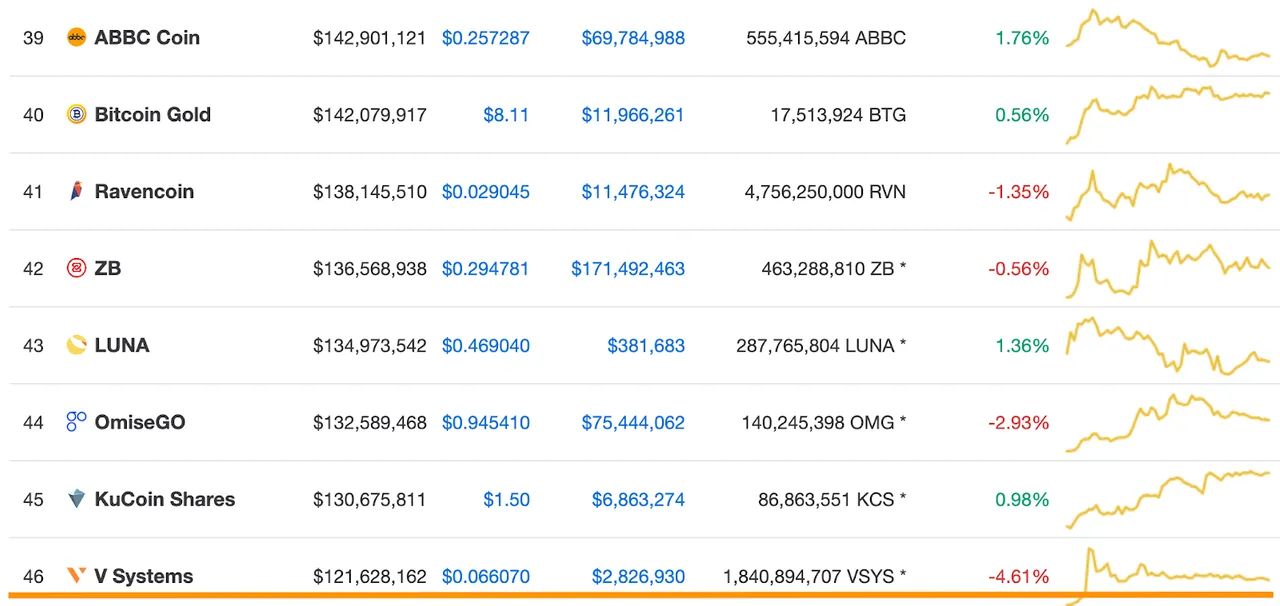This screenshot has width=1280, height=606.
Task: Click LUNA price $0.469040
Action: (486, 346)
